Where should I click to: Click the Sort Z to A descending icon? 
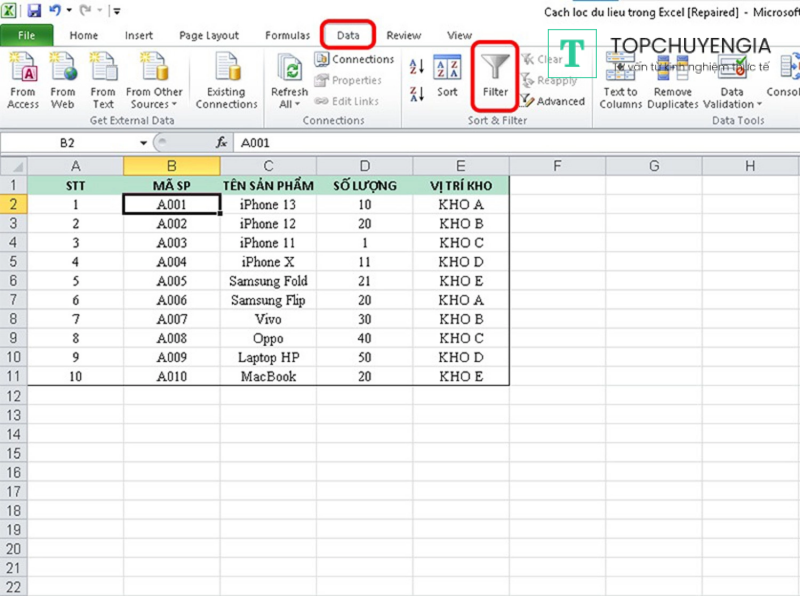(x=417, y=94)
